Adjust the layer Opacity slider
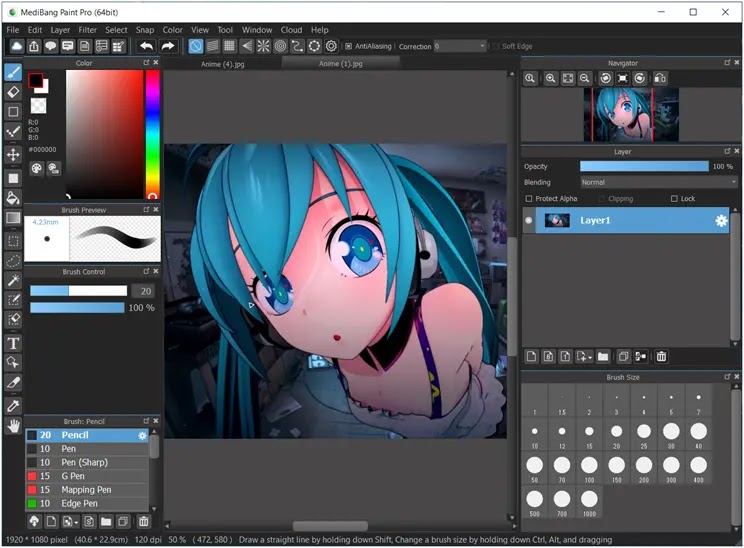 [x=644, y=166]
